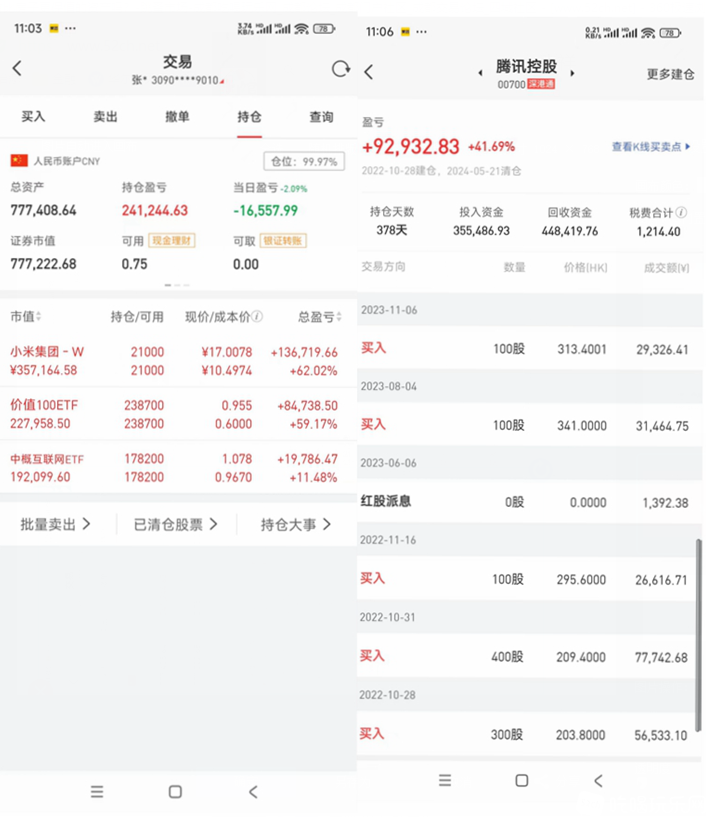Tap 证券市值 value 777,222.68

click(43, 264)
